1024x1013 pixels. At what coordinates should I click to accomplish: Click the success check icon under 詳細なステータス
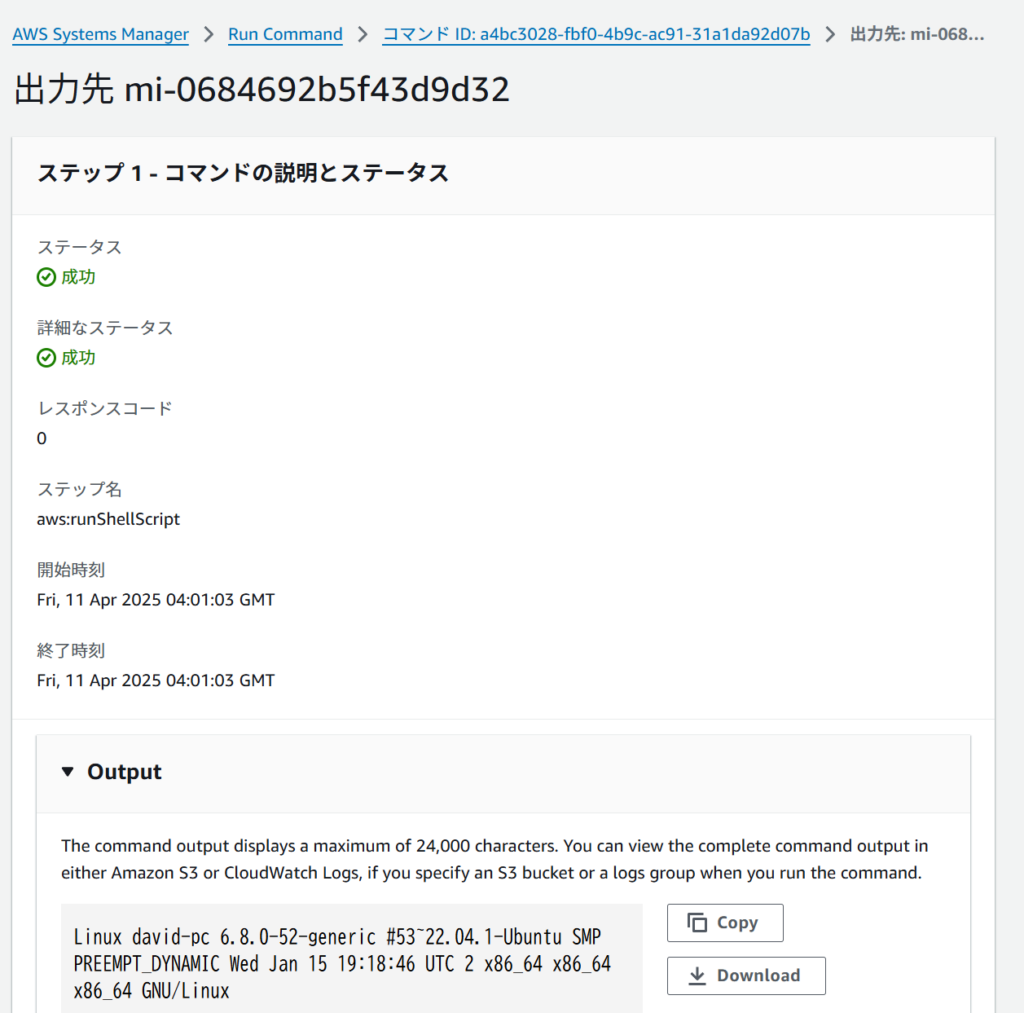point(46,358)
